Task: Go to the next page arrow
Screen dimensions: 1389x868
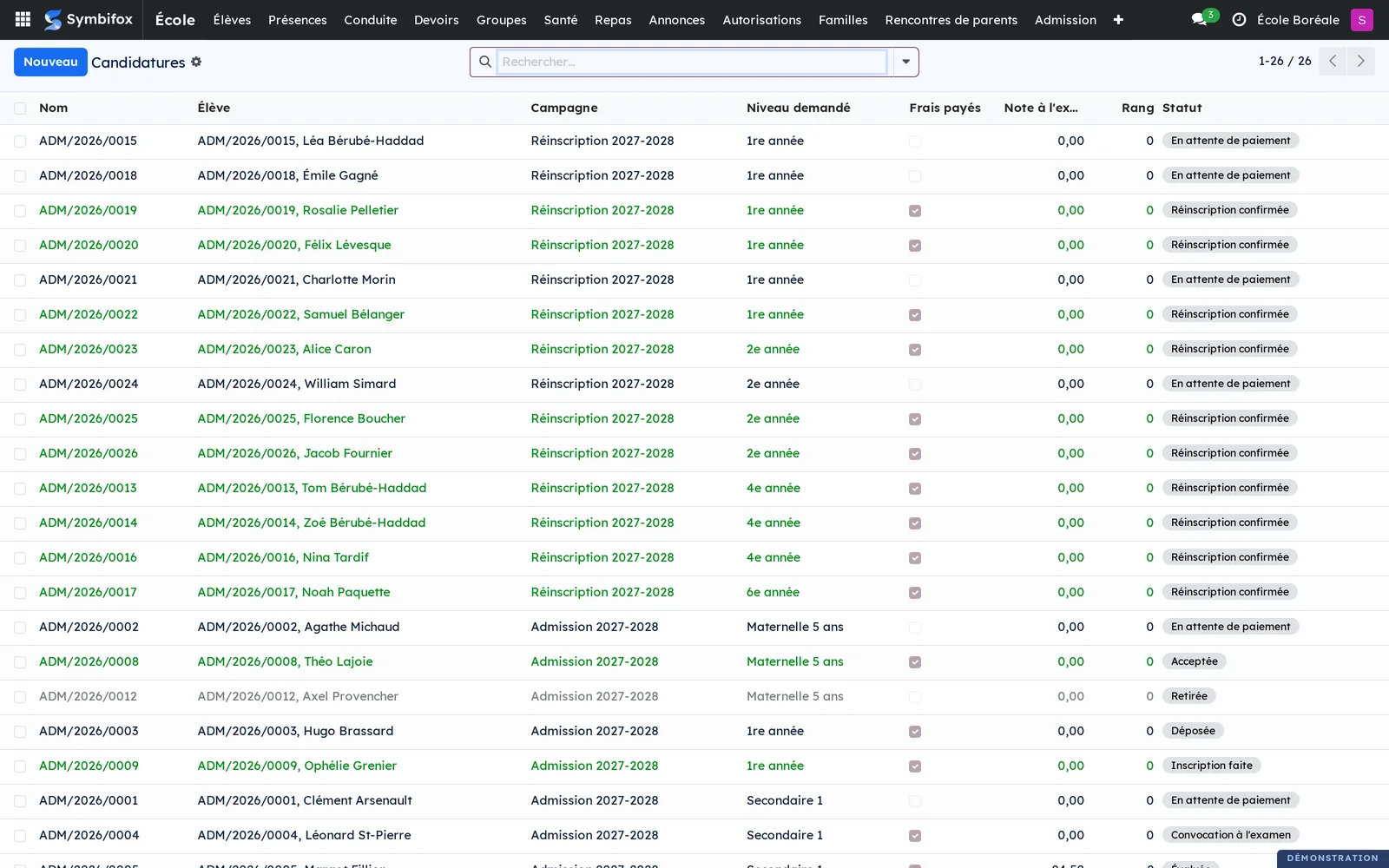Action: coord(1360,61)
